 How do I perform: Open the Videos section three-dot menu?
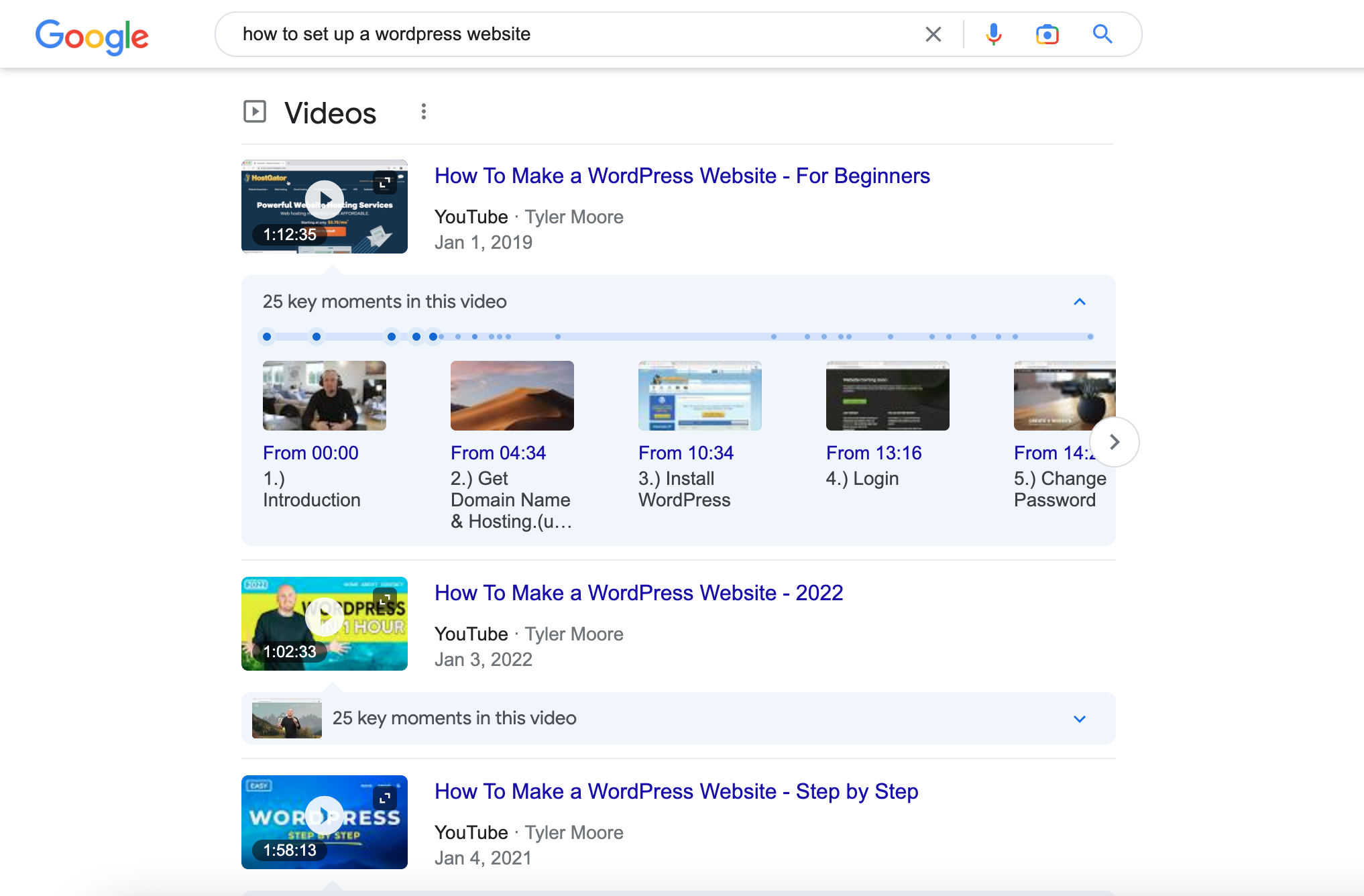coord(423,112)
